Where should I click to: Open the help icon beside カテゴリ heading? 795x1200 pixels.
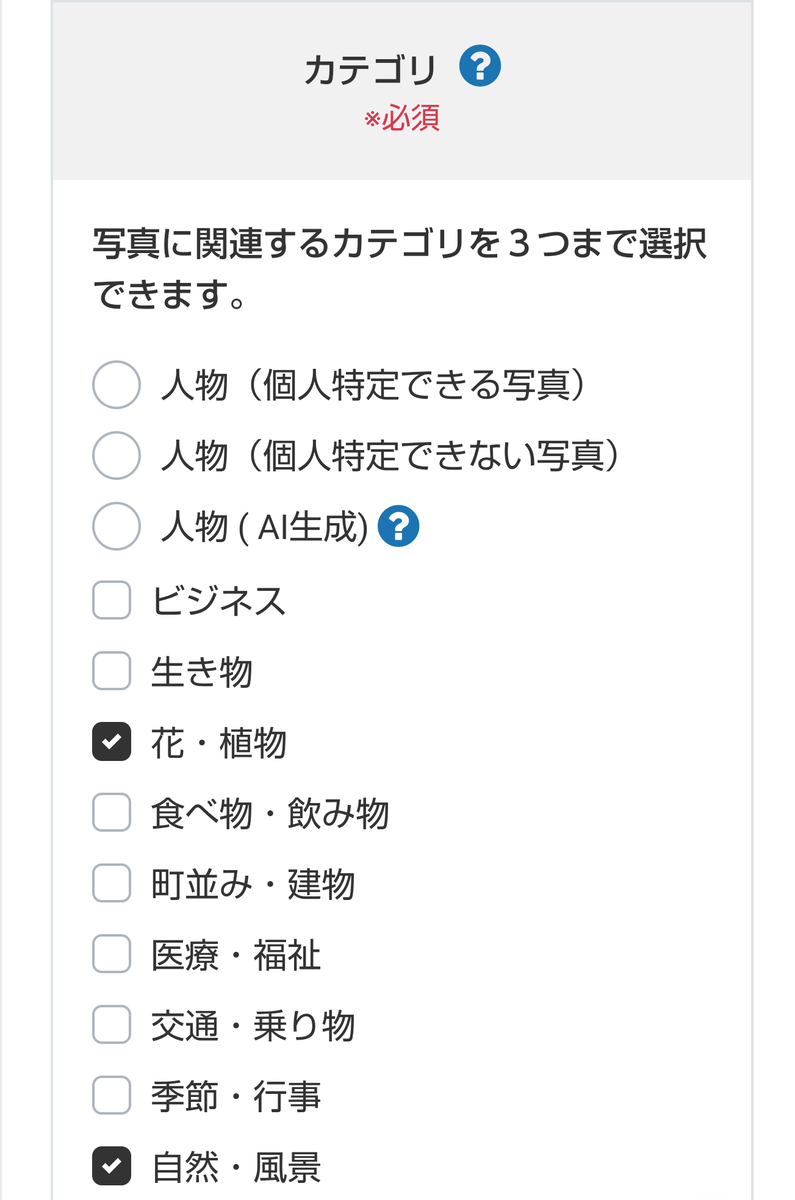[480, 67]
